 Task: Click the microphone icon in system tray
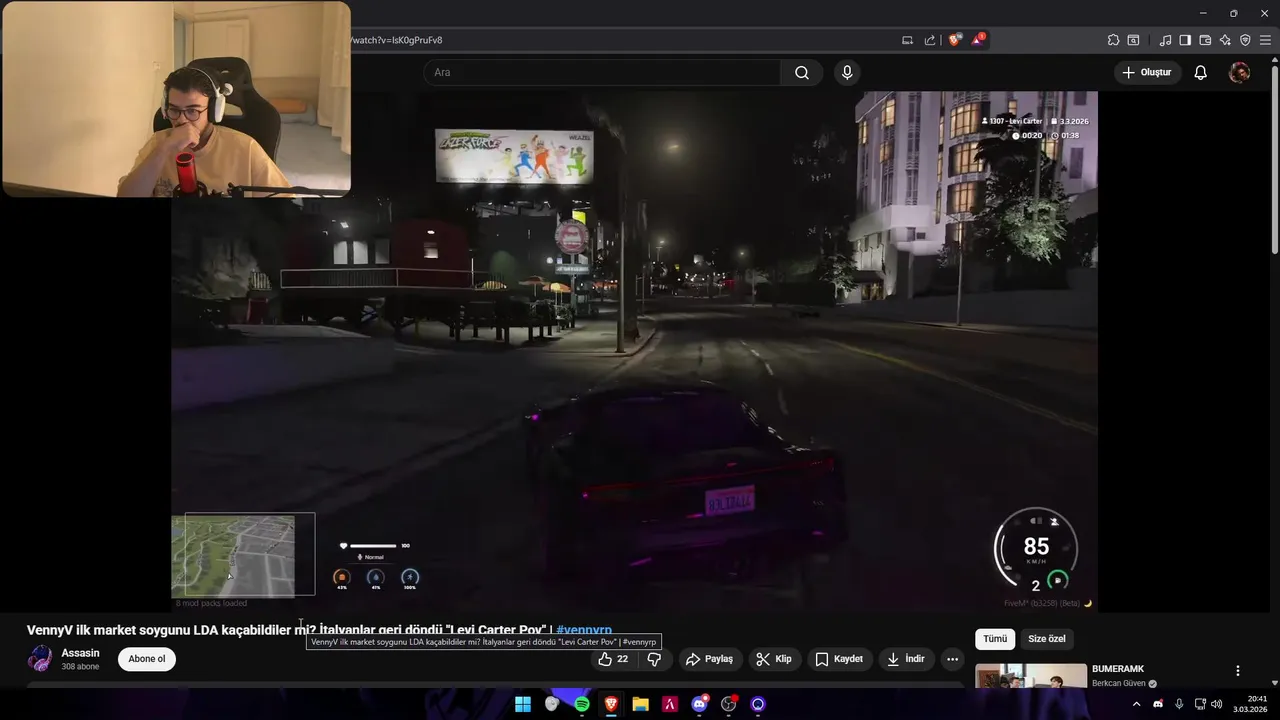tap(1179, 704)
